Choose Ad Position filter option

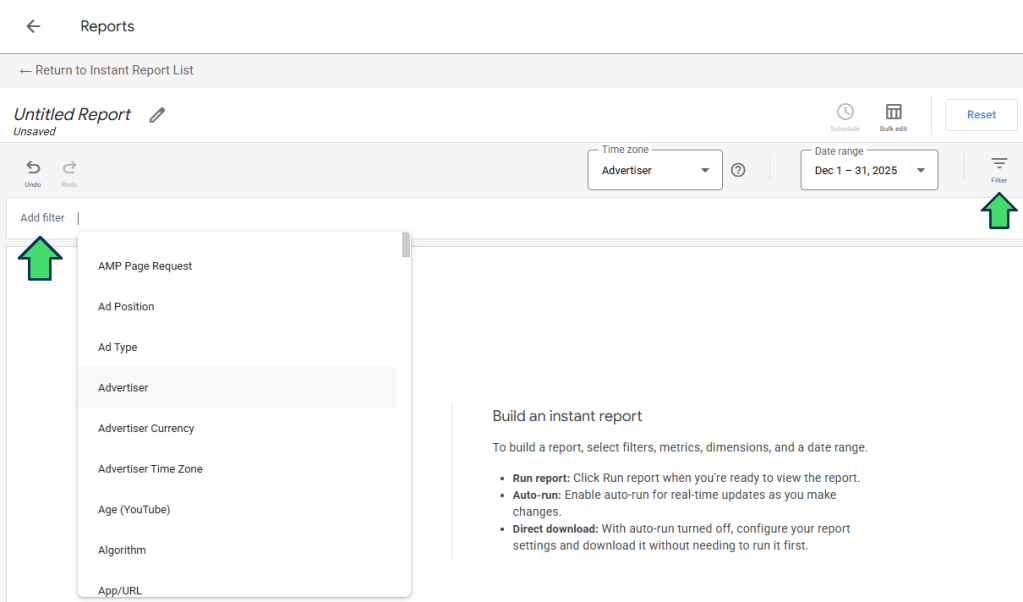[126, 306]
